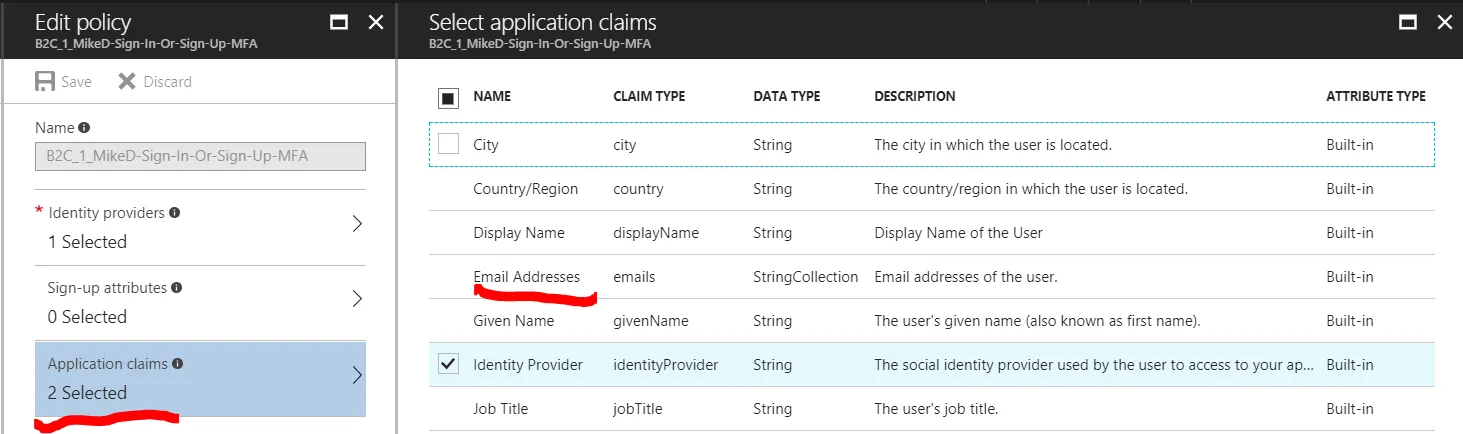Screen dimensions: 1463x434
Task: Click info icon next to Name label
Action: (84, 128)
